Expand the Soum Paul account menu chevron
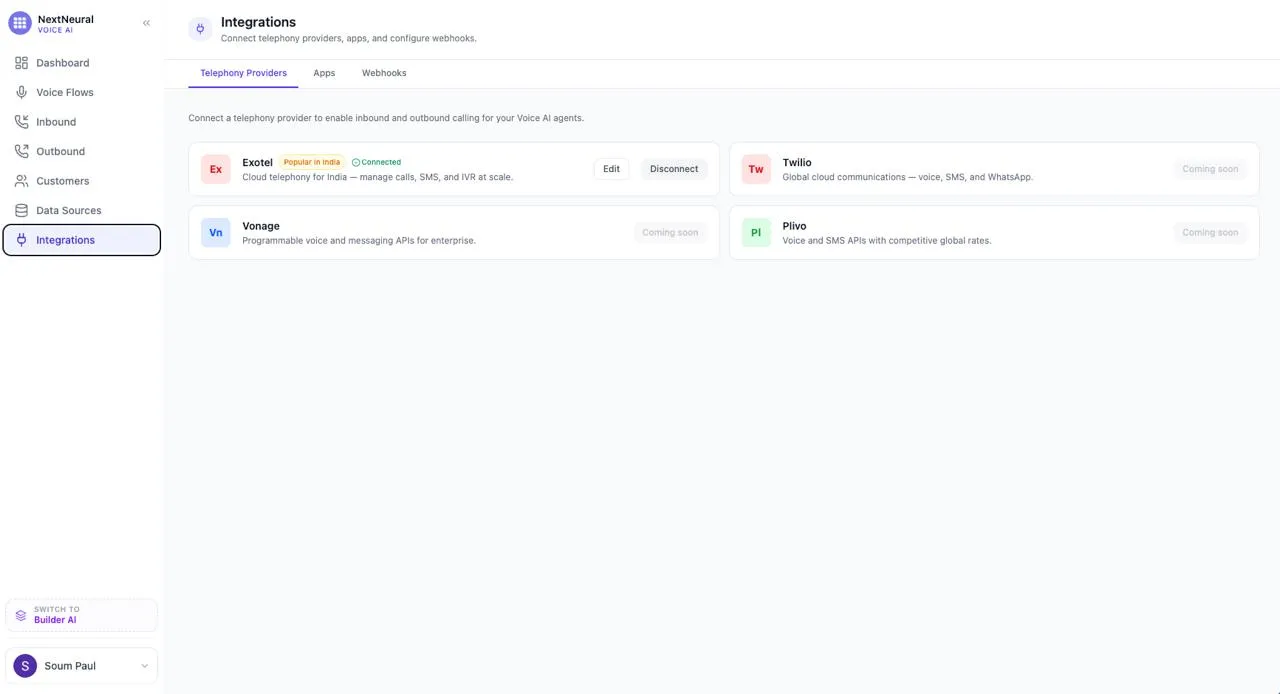This screenshot has height=694, width=1280. (x=144, y=666)
